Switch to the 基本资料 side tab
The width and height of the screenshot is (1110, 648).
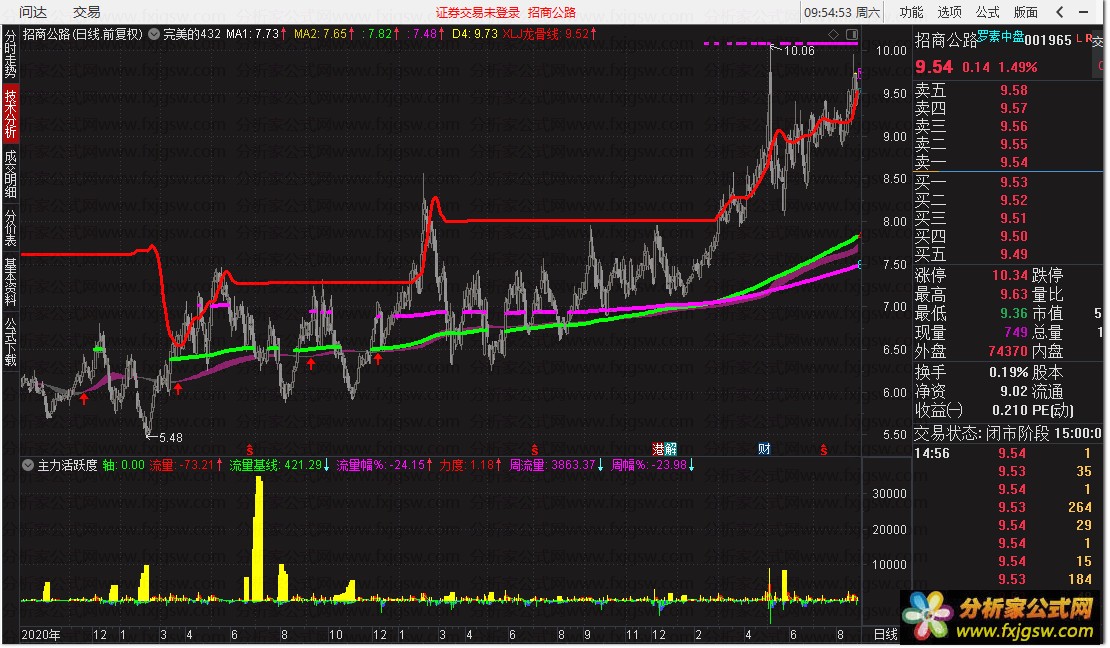[11, 281]
